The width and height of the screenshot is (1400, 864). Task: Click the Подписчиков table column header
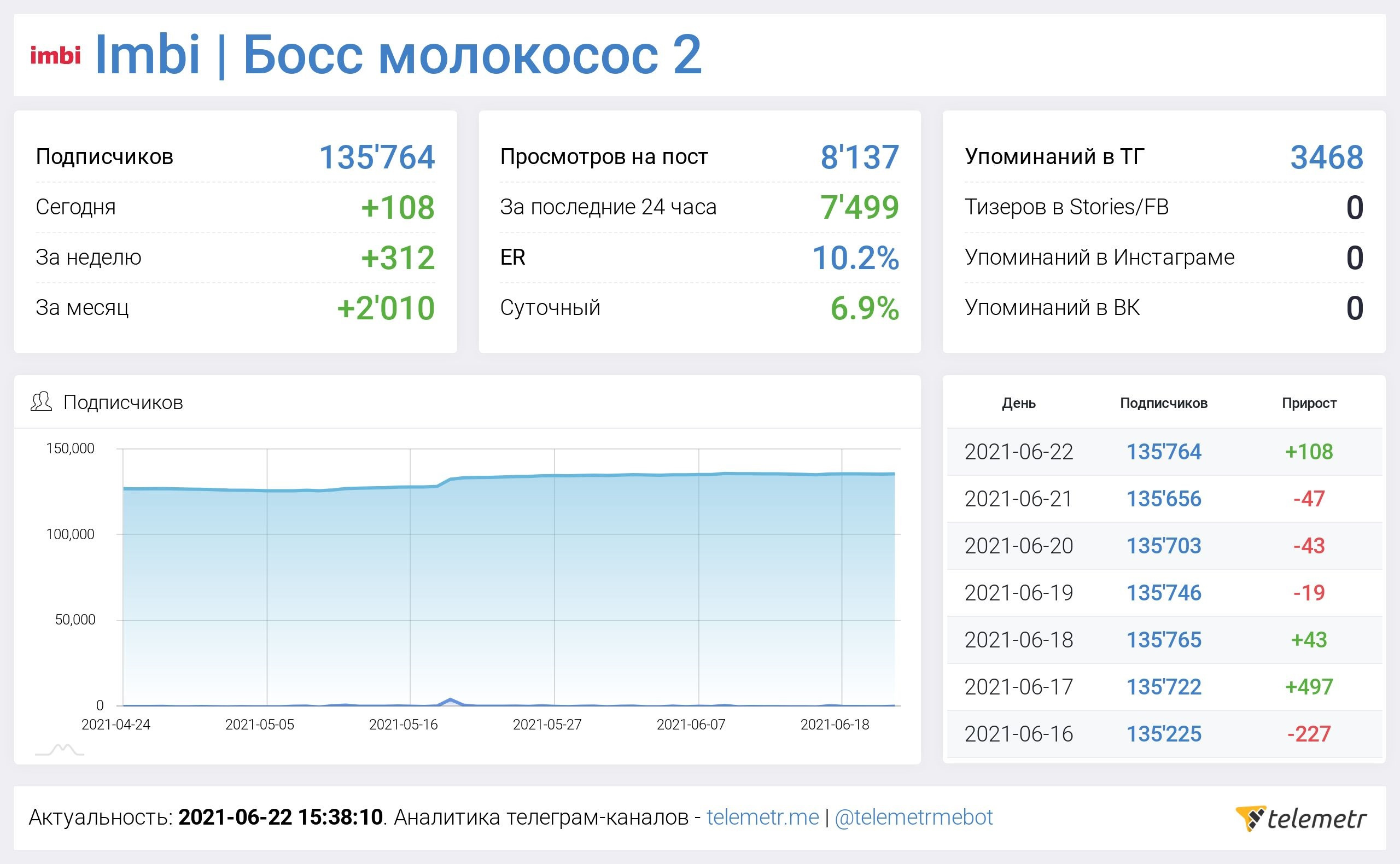coord(1163,403)
